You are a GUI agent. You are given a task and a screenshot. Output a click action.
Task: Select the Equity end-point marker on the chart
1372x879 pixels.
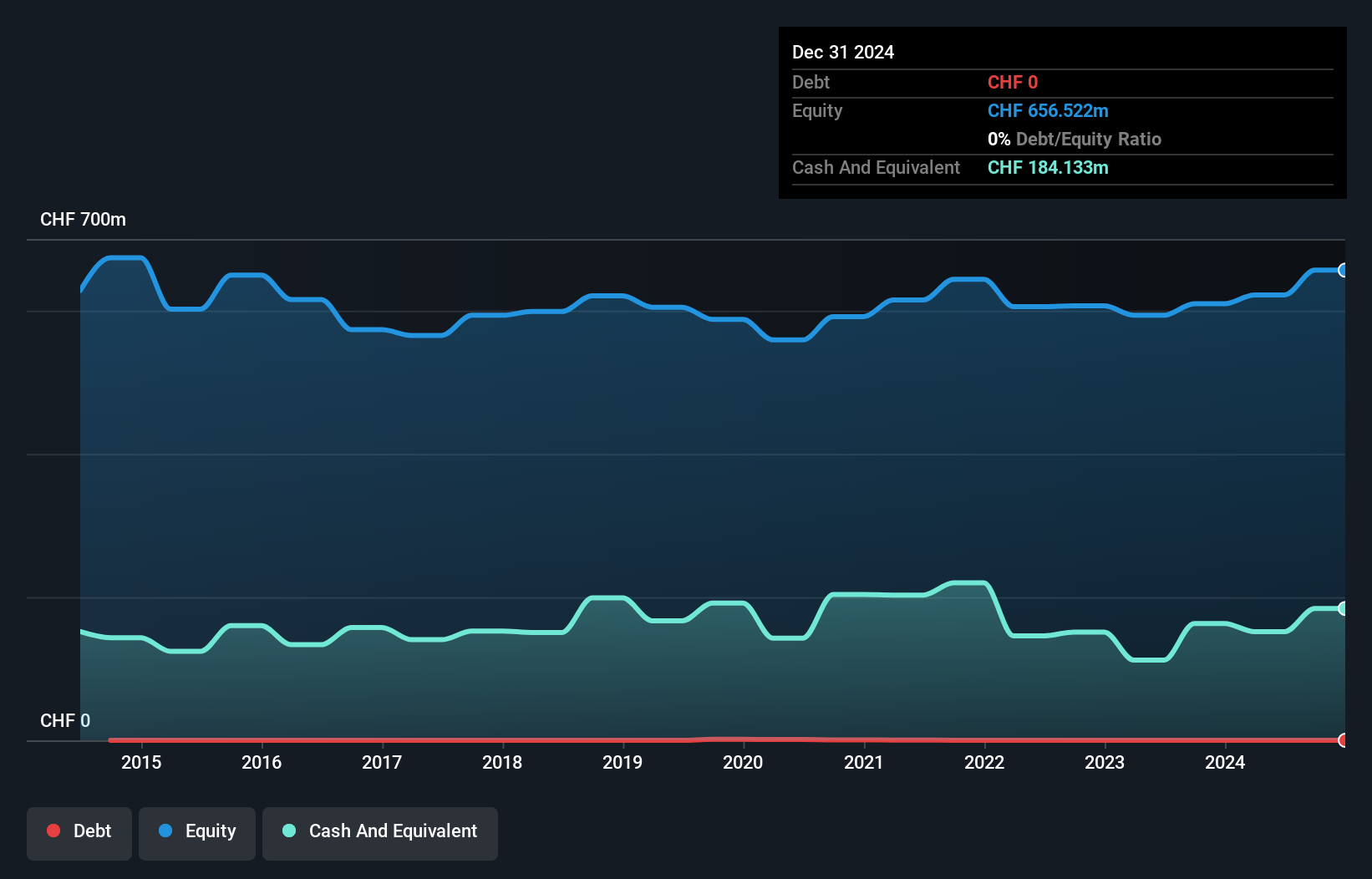[1343, 270]
